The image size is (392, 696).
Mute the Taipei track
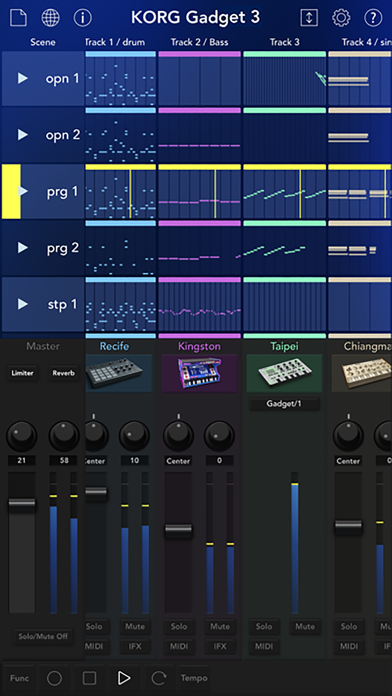305,626
